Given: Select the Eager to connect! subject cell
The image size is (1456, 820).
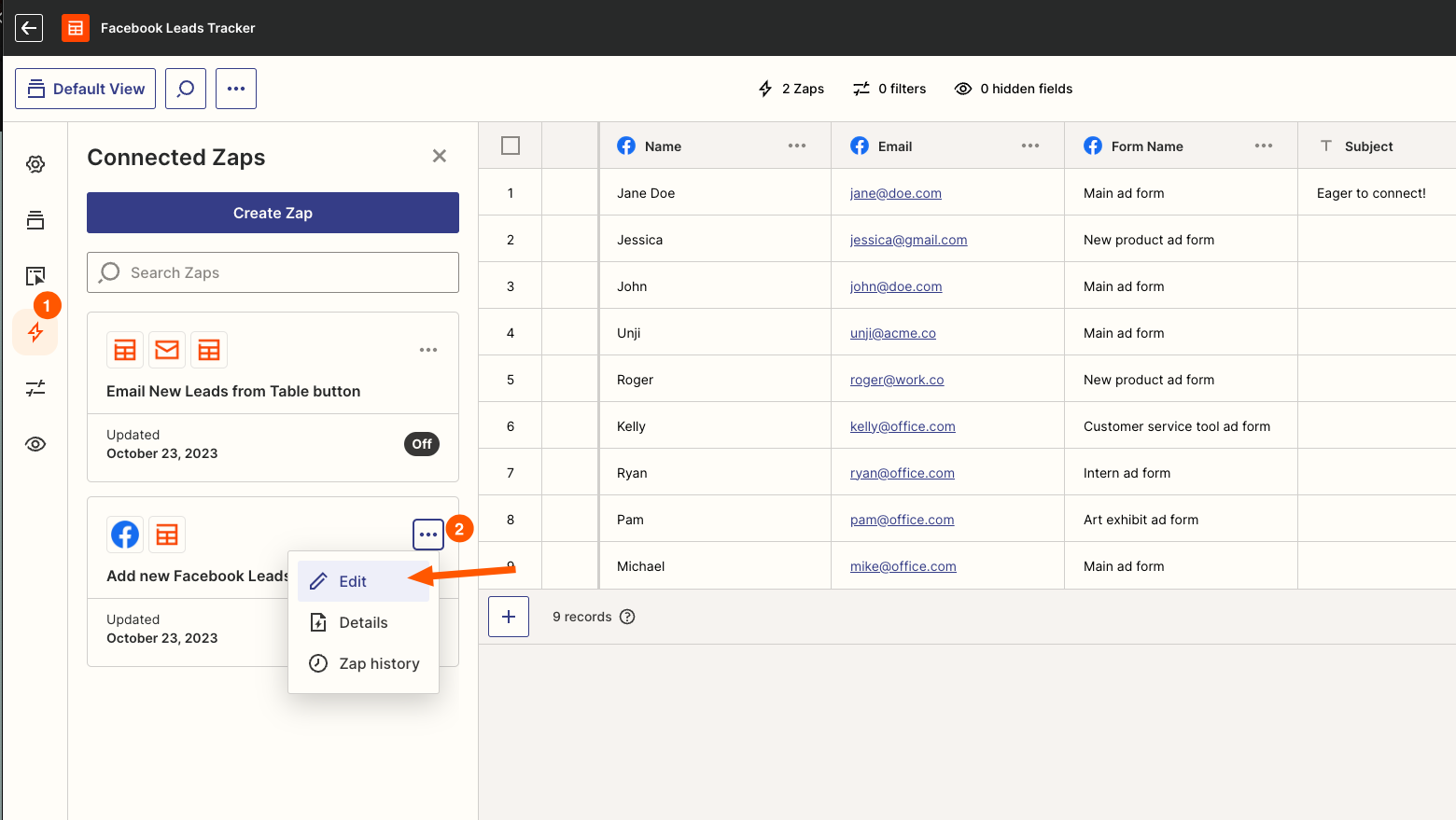Looking at the screenshot, I should click(x=1377, y=193).
